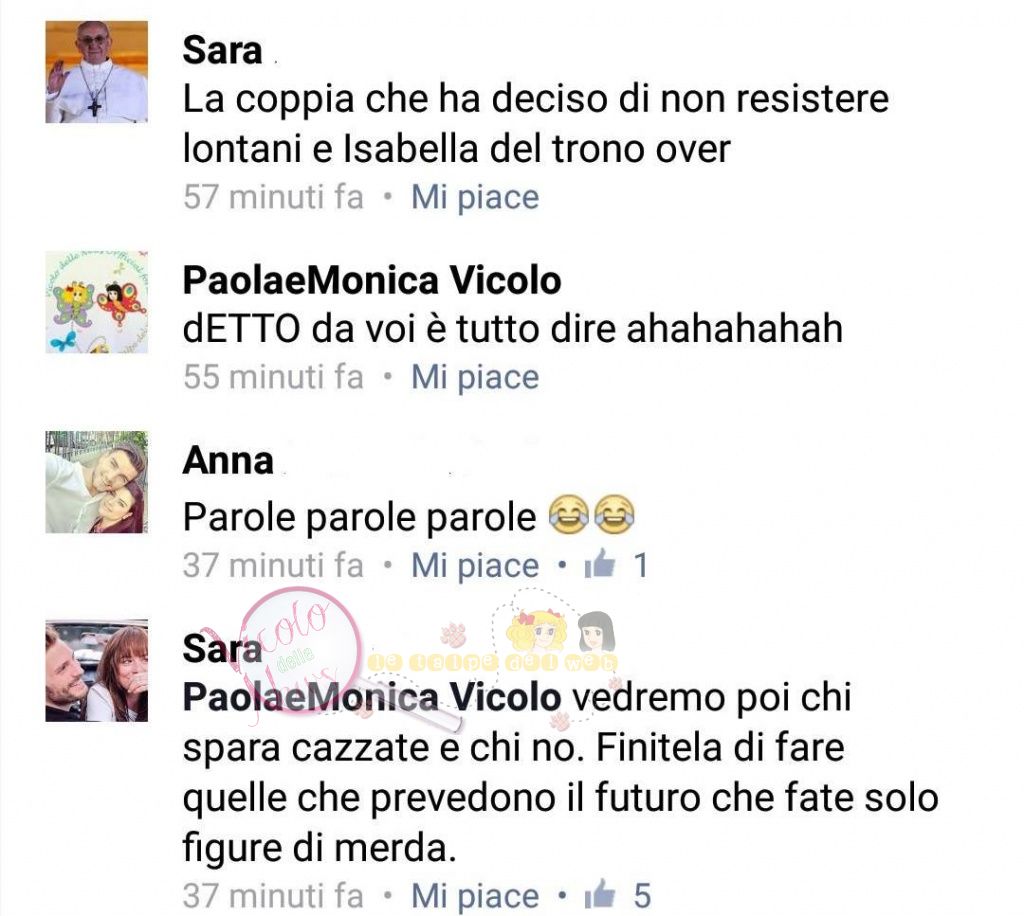The height and width of the screenshot is (916, 1024).
Task: Click the '57 minuti fa' timestamp
Action: (273, 197)
